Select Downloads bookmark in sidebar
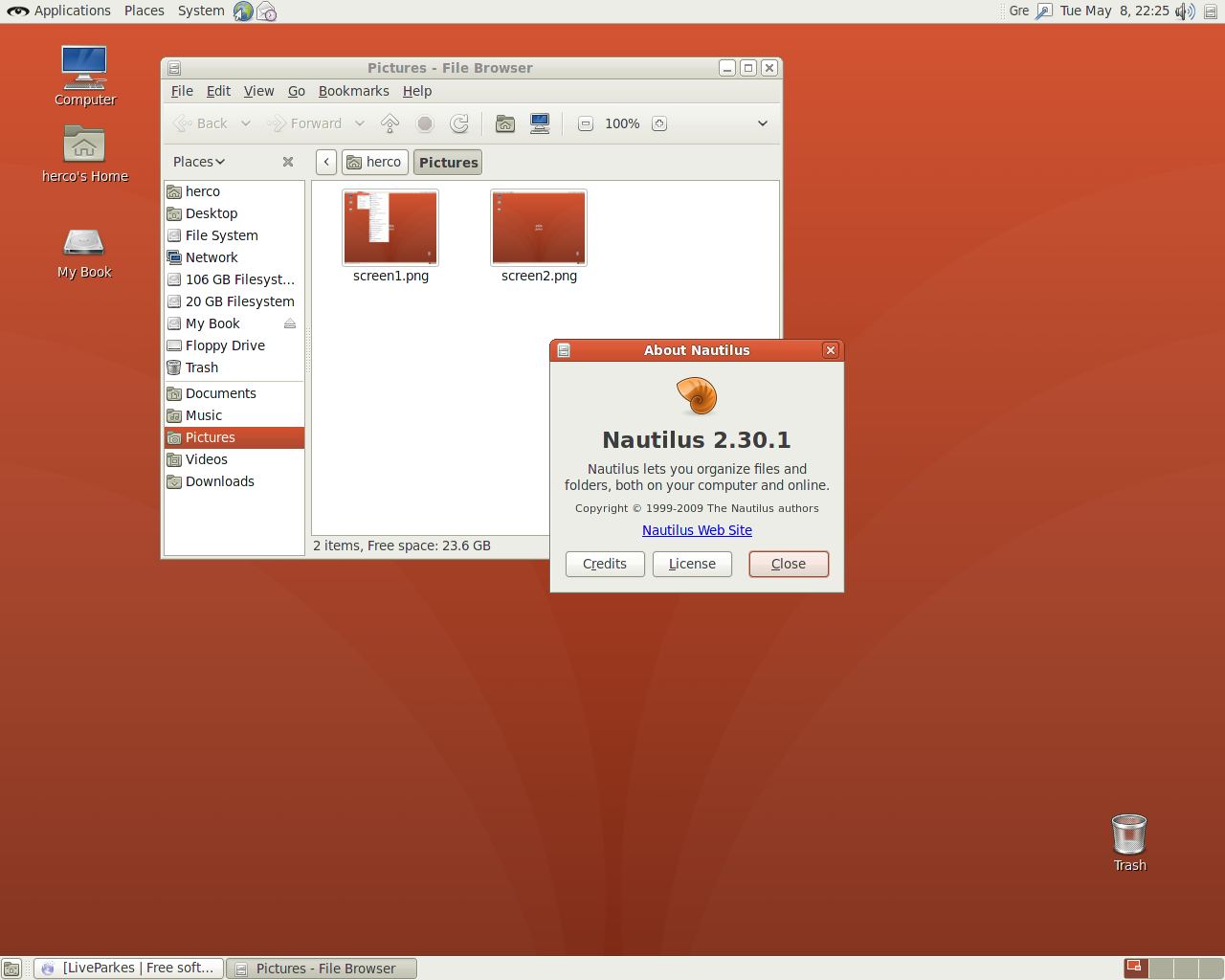1225x980 pixels. point(234,481)
